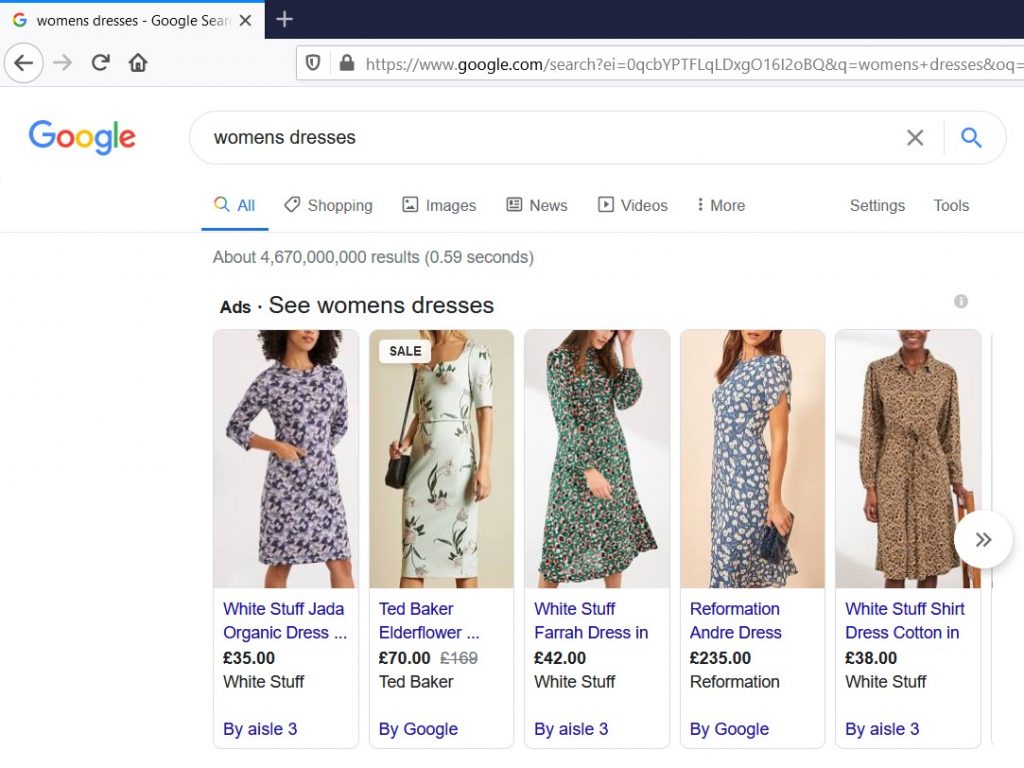
Task: Click in the womens dresses search field
Action: pos(540,138)
